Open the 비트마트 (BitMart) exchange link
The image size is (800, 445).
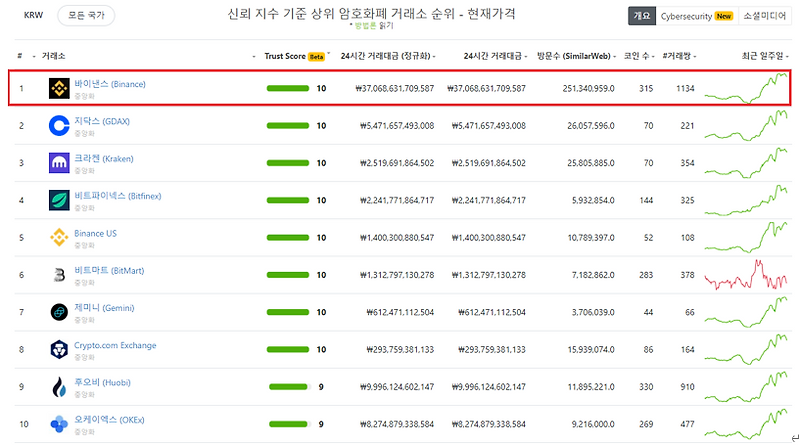(x=109, y=270)
